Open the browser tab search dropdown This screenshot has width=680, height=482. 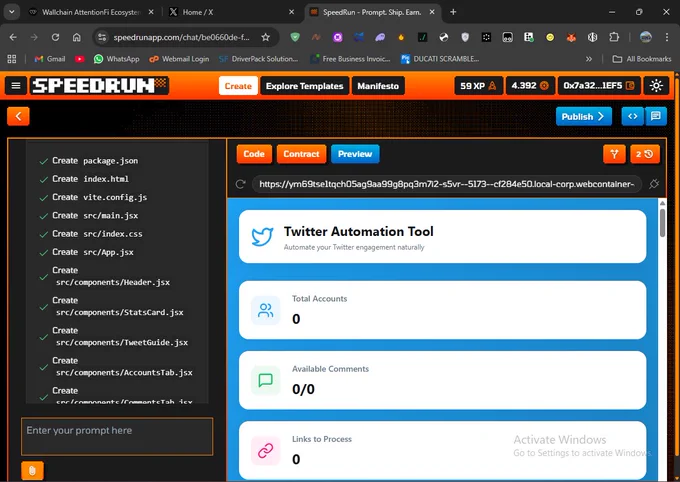[12, 12]
